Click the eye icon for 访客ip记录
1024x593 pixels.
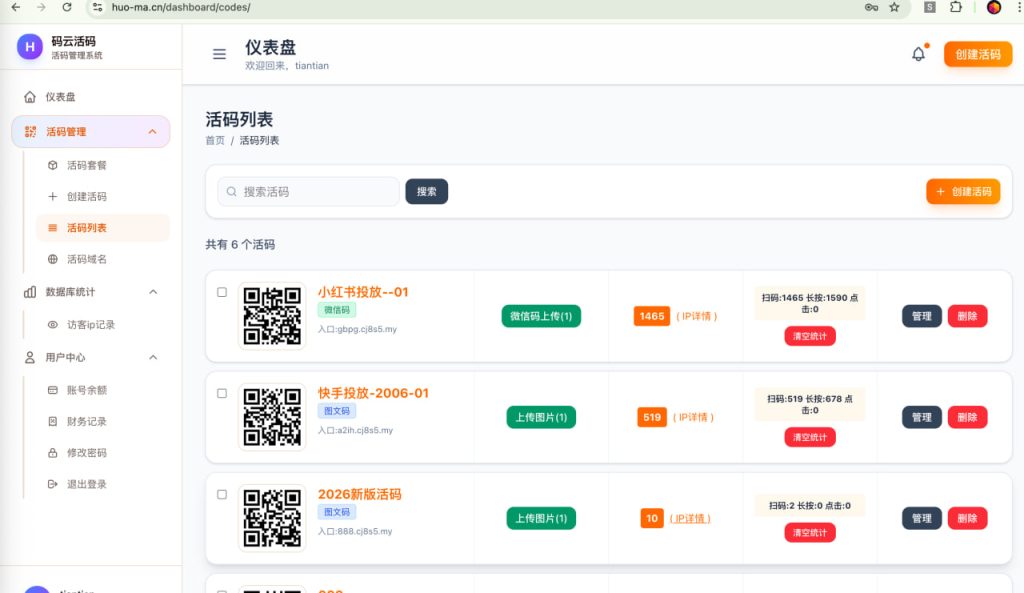[x=53, y=325]
